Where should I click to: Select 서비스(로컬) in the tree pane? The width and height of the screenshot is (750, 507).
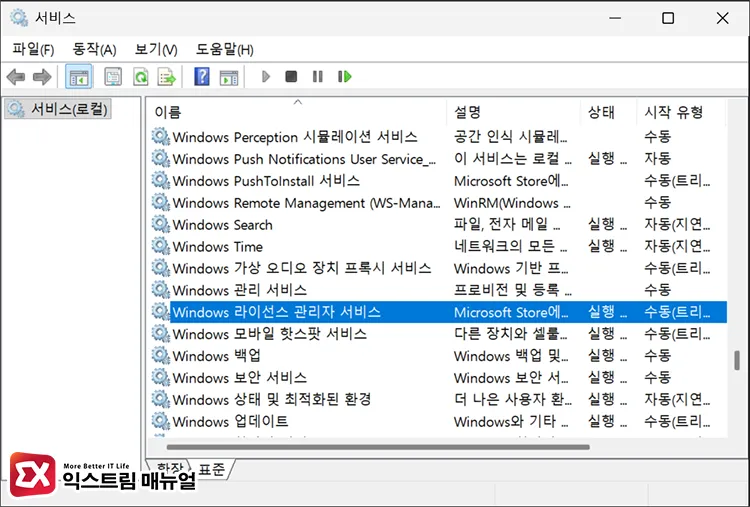click(58, 109)
